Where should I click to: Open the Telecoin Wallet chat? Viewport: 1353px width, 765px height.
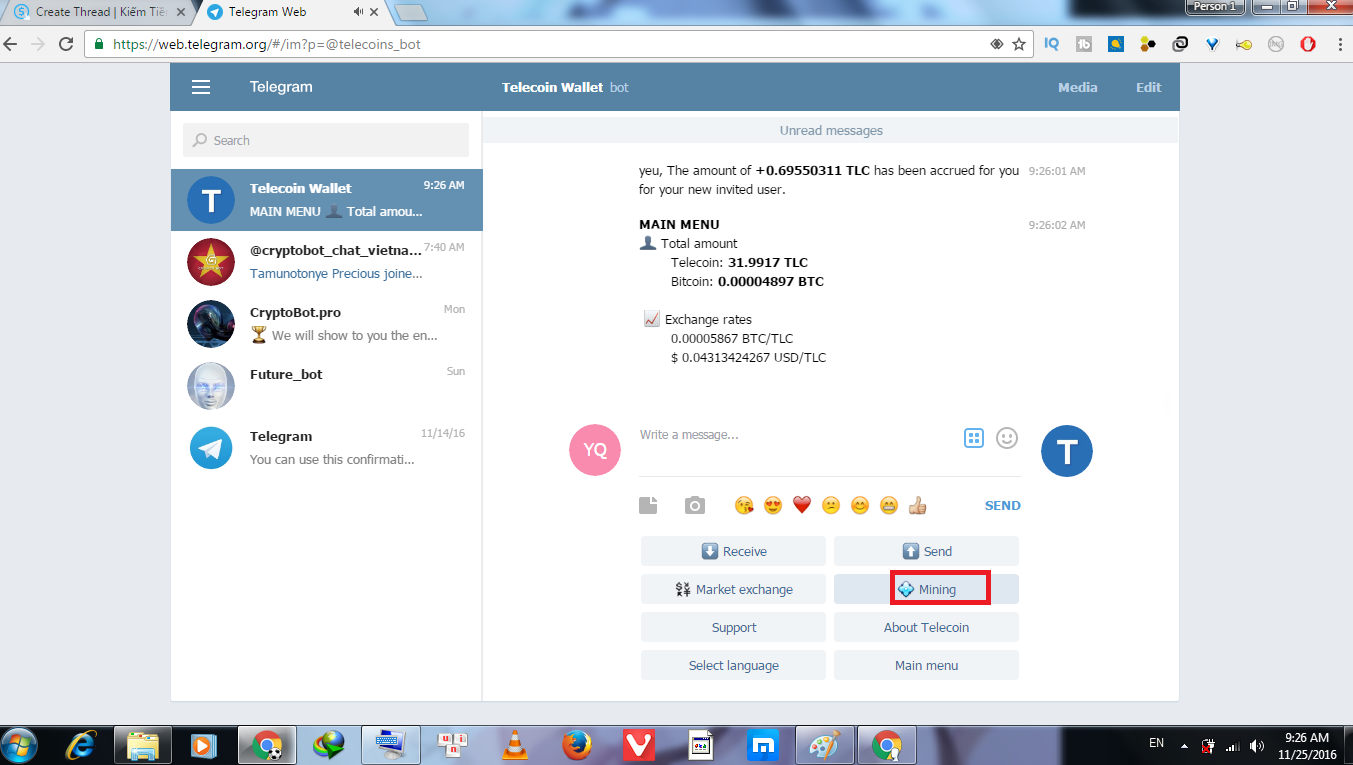tap(327, 199)
